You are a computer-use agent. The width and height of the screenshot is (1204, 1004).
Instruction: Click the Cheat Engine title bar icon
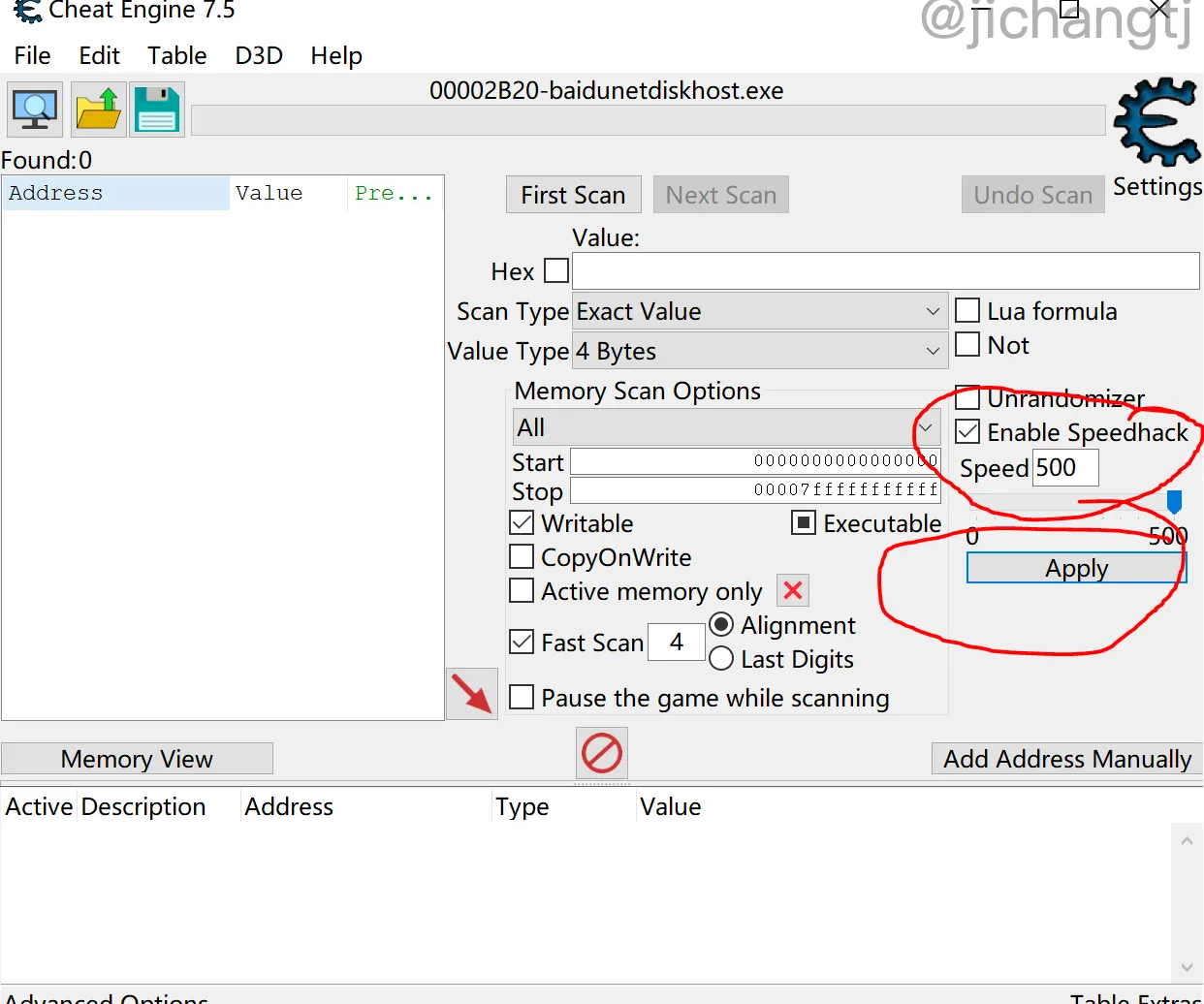28,11
